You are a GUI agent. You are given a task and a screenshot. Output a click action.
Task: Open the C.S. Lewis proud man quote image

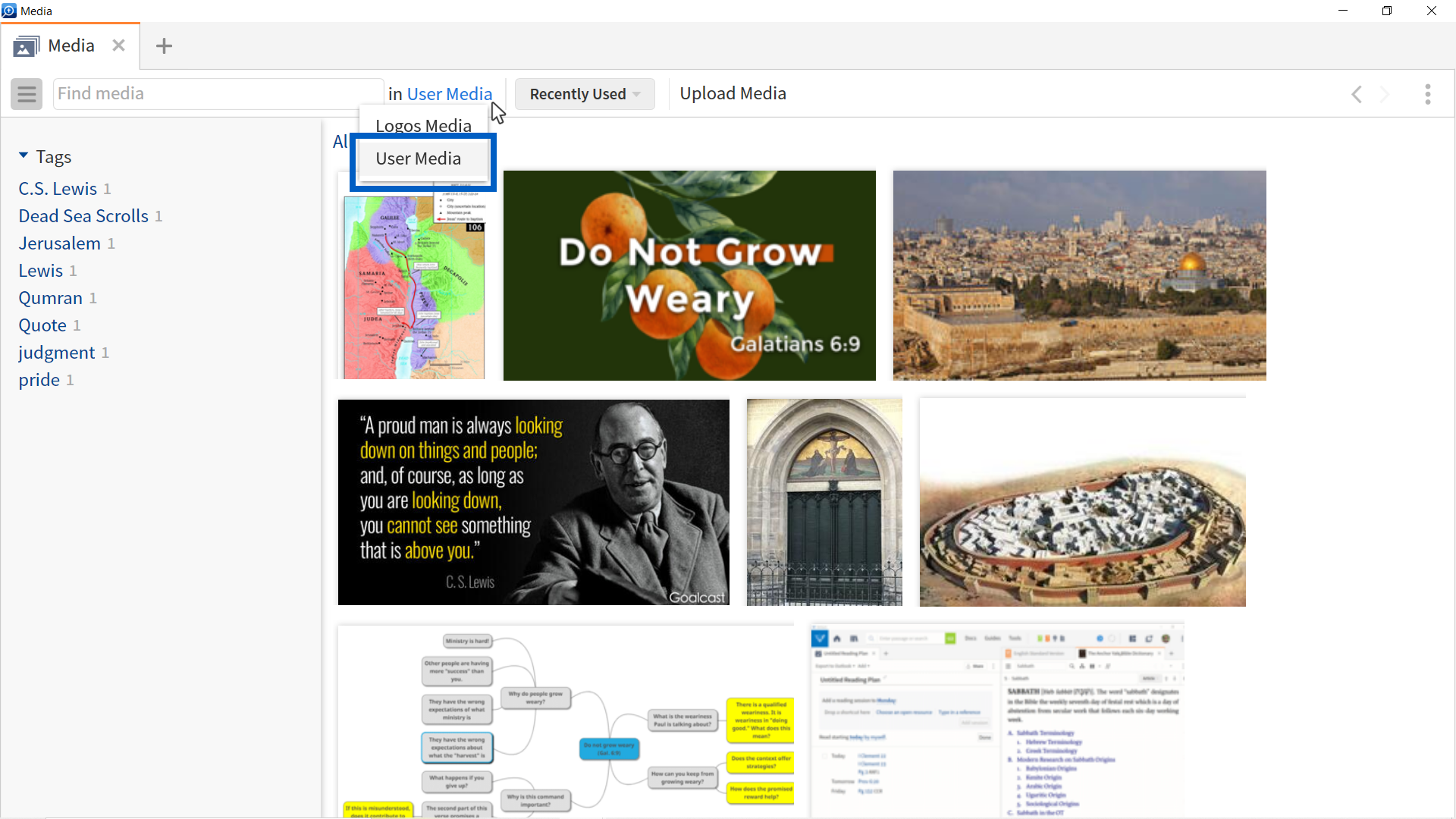pos(534,502)
